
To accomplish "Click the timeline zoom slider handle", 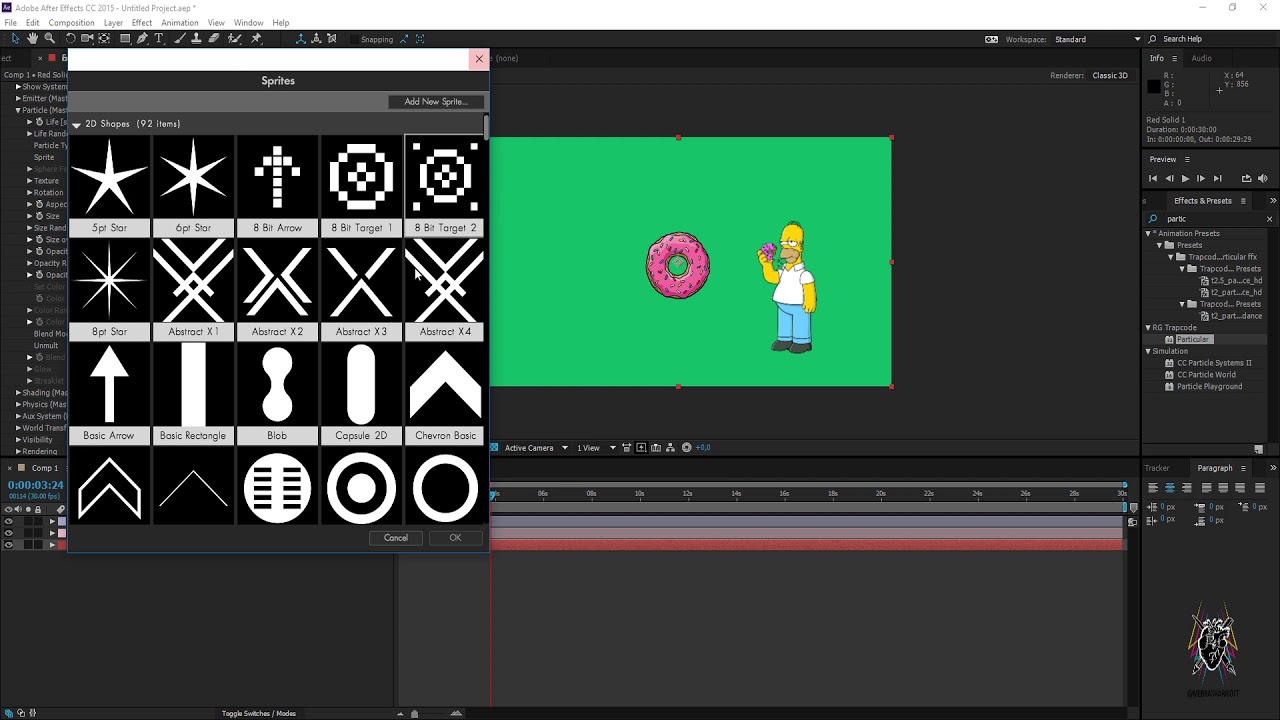I will 414,713.
